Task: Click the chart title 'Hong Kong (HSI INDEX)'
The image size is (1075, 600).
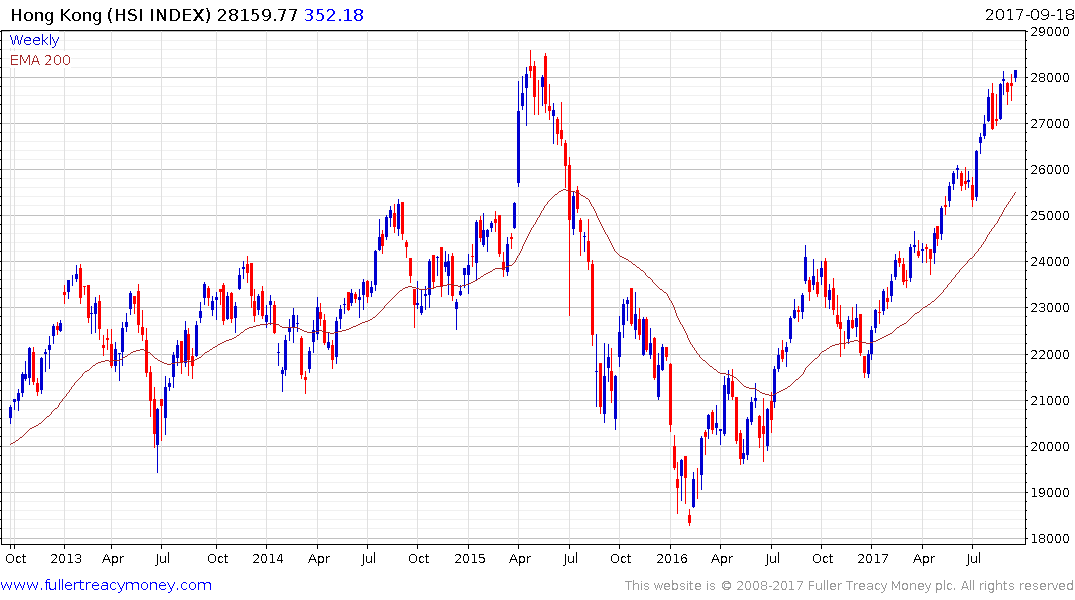Action: pos(111,15)
